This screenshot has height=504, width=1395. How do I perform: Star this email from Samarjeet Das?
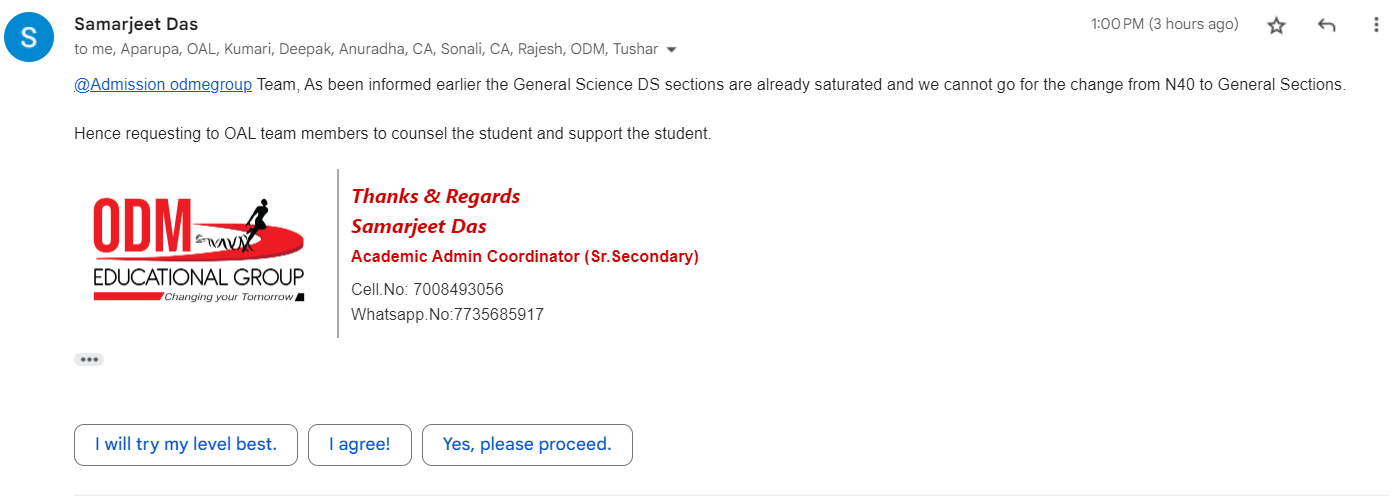pyautogui.click(x=1276, y=26)
